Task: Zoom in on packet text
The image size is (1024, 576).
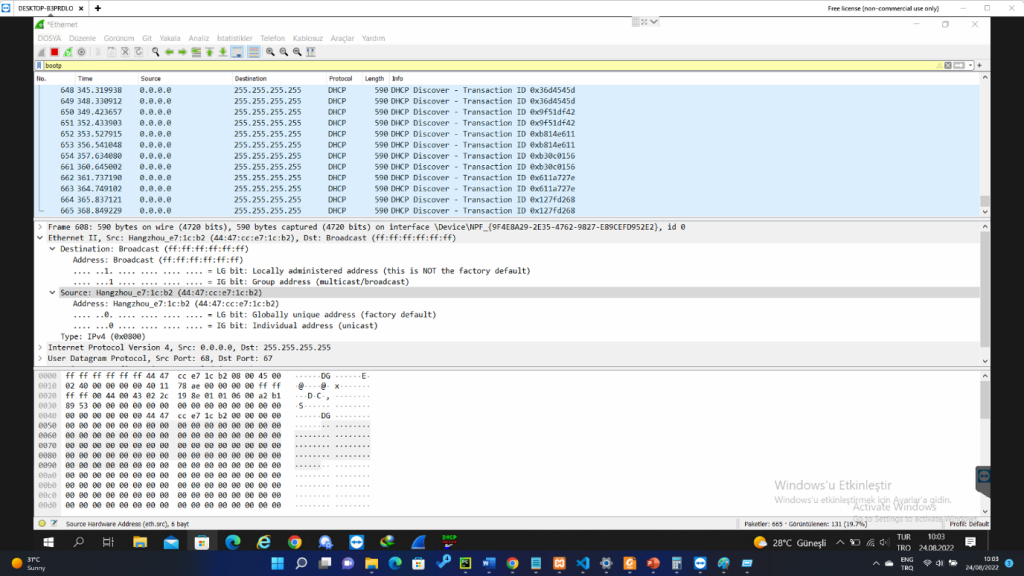Action: click(271, 51)
